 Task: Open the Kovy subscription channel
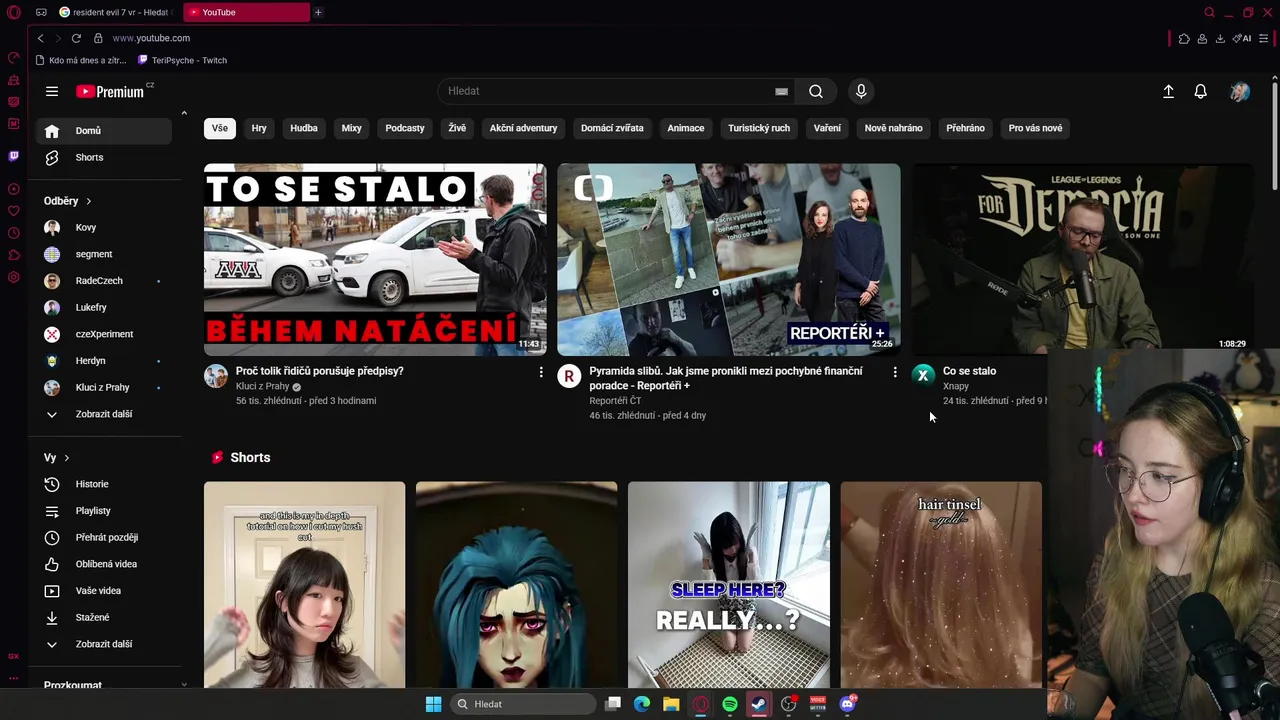point(104,228)
